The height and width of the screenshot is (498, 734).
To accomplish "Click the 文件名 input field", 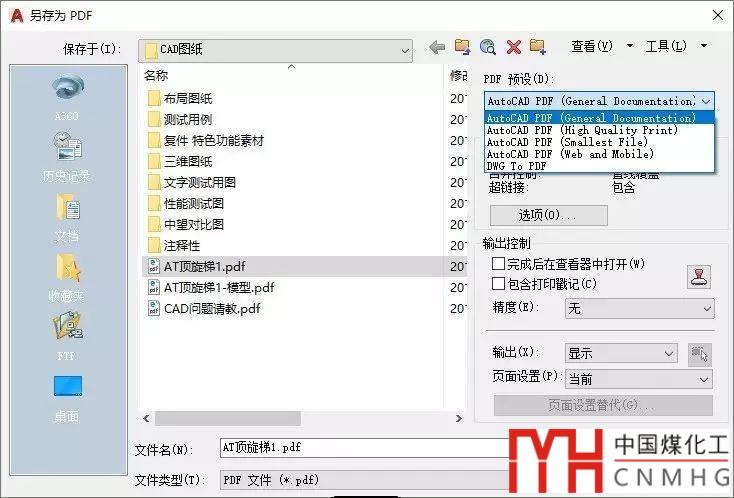I will (x=365, y=448).
